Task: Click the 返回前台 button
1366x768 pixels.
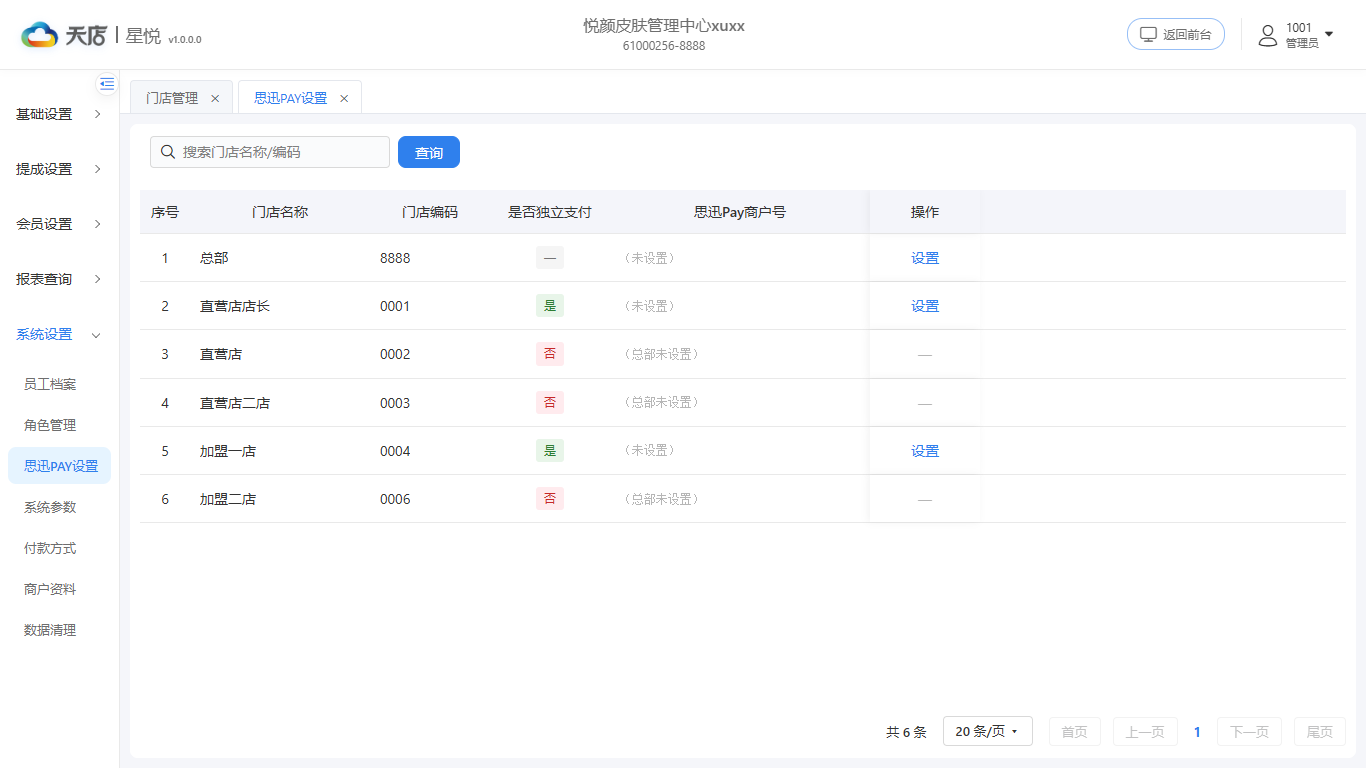Action: point(1176,34)
